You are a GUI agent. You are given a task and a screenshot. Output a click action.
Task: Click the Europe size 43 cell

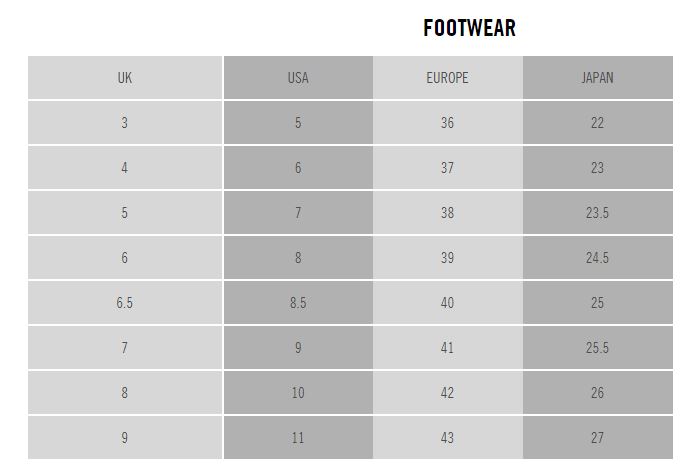448,437
